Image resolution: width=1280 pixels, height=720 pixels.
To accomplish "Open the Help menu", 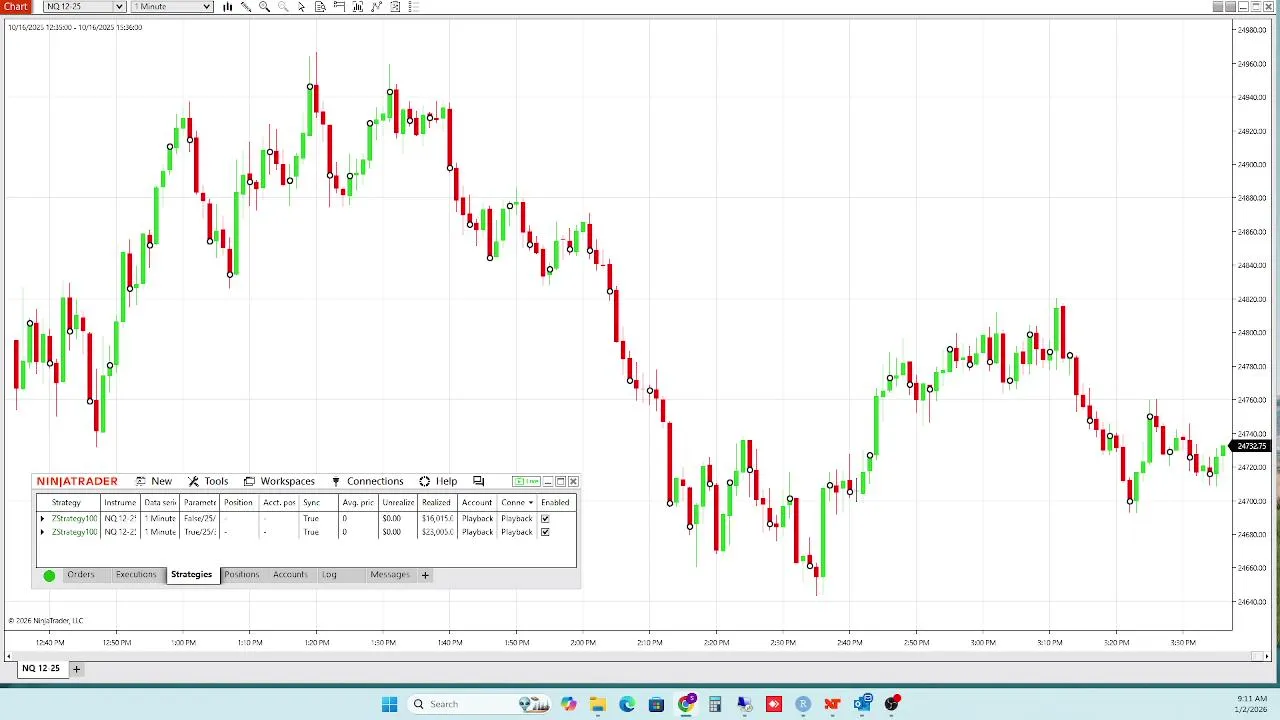I will [x=438, y=481].
